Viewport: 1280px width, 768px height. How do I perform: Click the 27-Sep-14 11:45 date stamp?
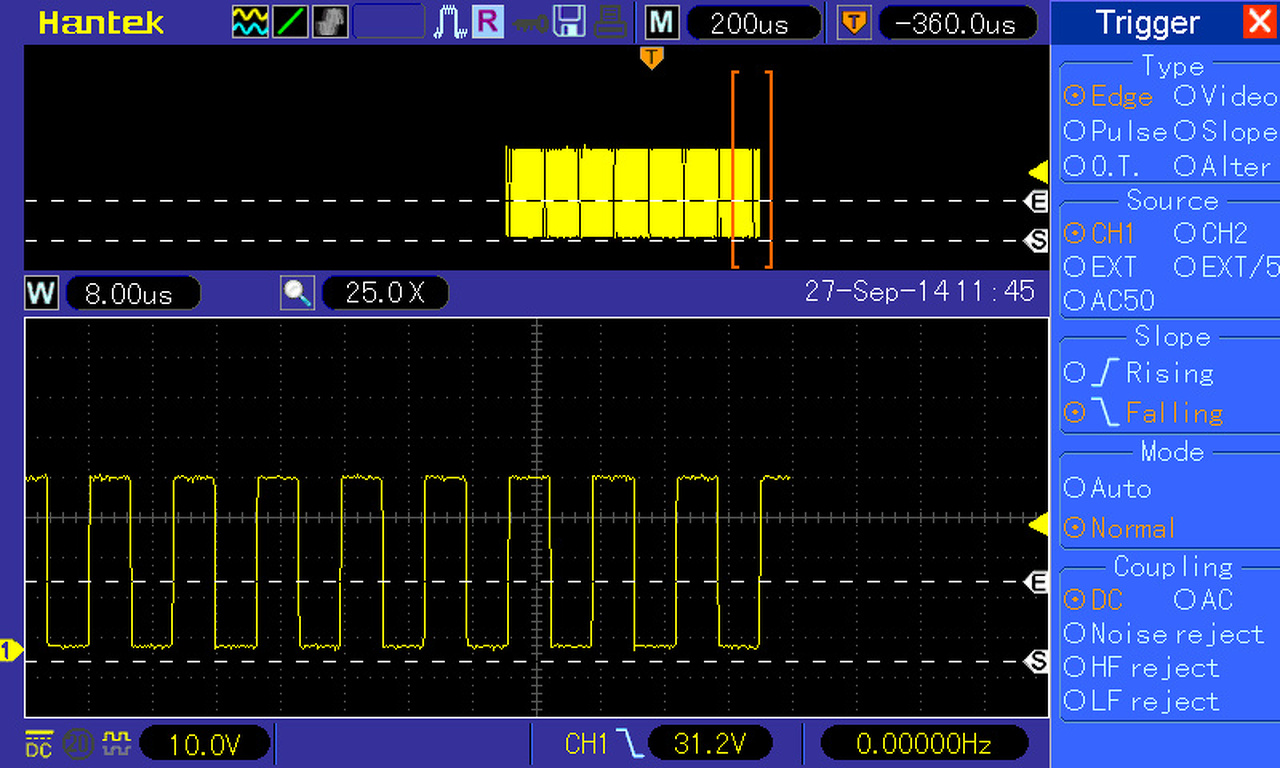pos(919,292)
